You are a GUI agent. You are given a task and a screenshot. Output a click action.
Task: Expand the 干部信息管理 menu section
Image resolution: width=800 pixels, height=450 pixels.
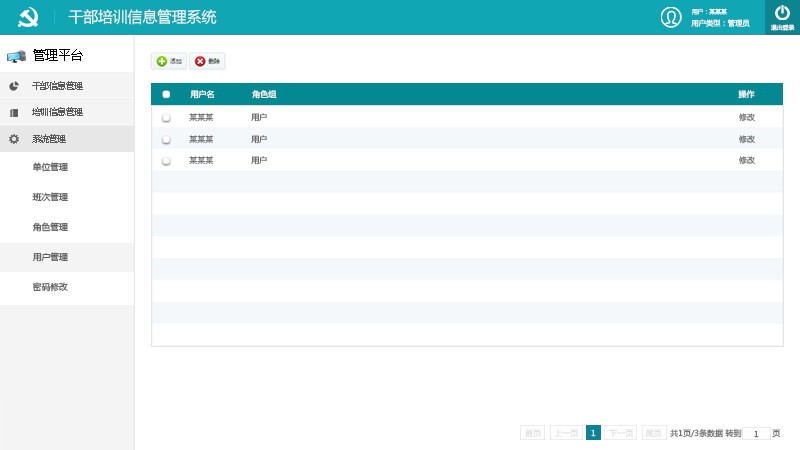57,86
